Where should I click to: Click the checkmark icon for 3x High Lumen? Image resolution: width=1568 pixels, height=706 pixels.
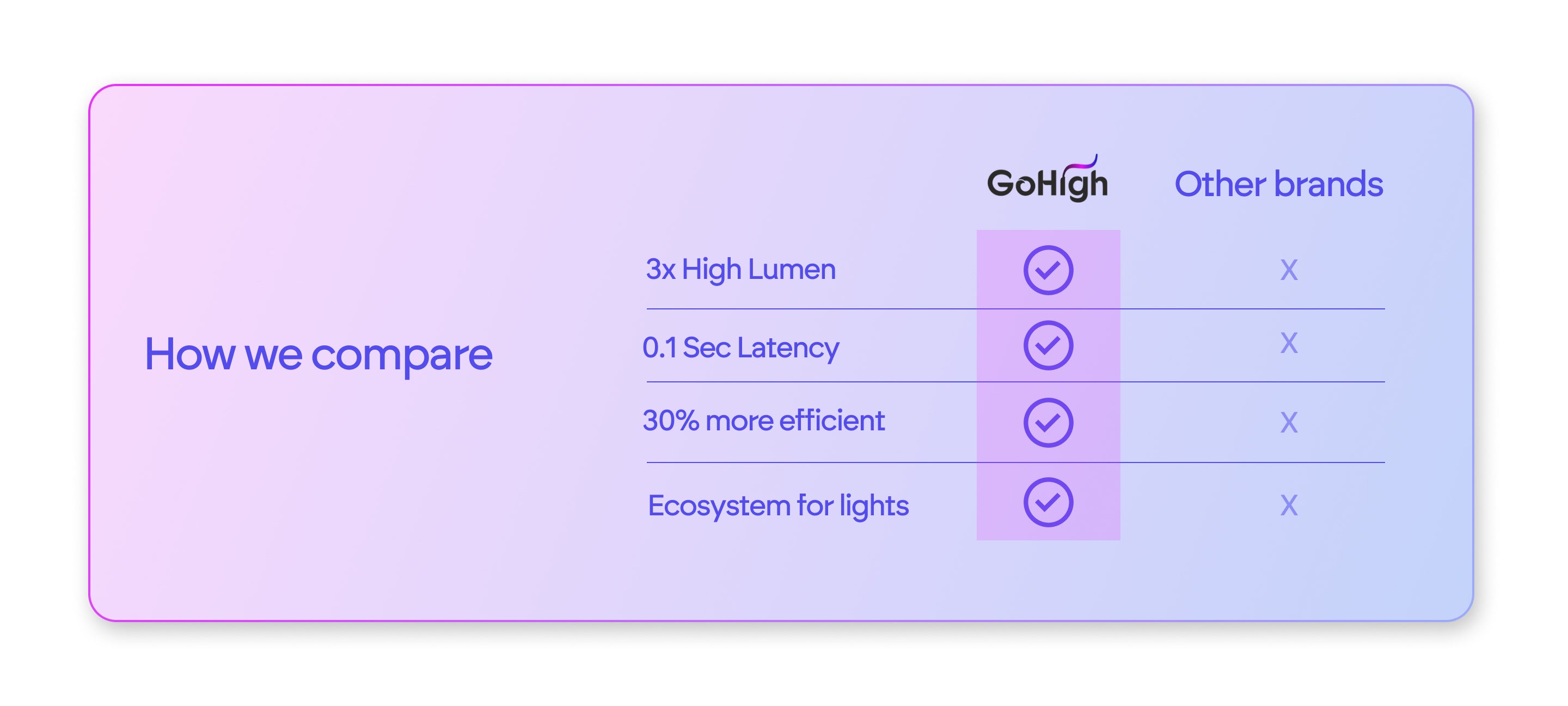1048,270
